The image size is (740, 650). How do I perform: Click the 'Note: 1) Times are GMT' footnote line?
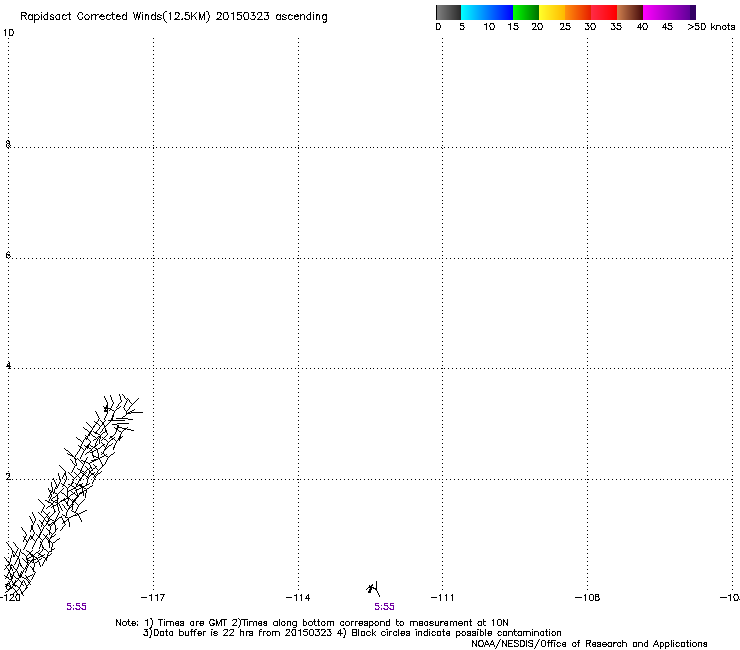click(312, 623)
